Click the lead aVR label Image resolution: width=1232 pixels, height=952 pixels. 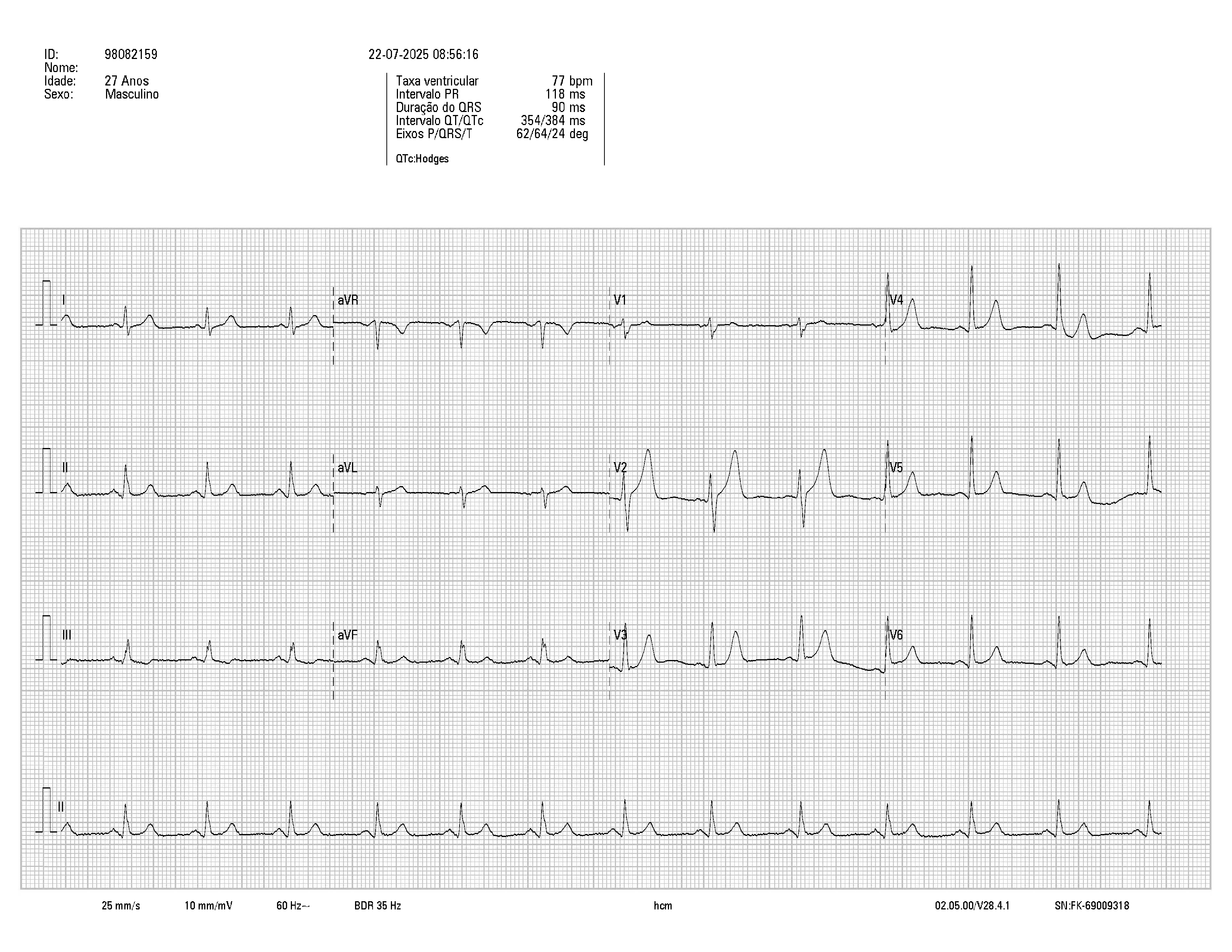pos(348,300)
